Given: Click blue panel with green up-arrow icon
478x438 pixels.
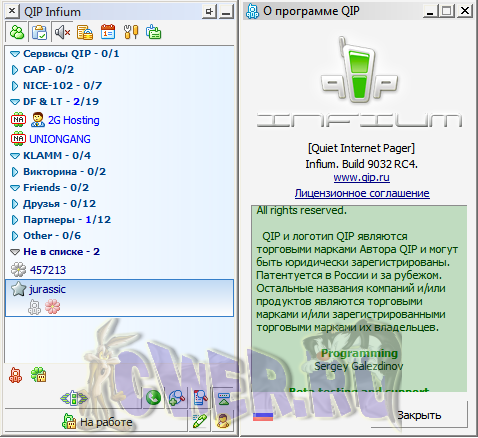Looking at the screenshot, I should [x=223, y=398].
